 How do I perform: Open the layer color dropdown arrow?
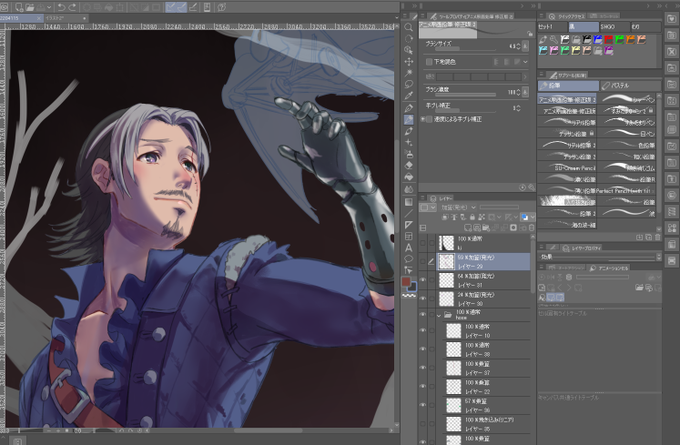(x=533, y=217)
